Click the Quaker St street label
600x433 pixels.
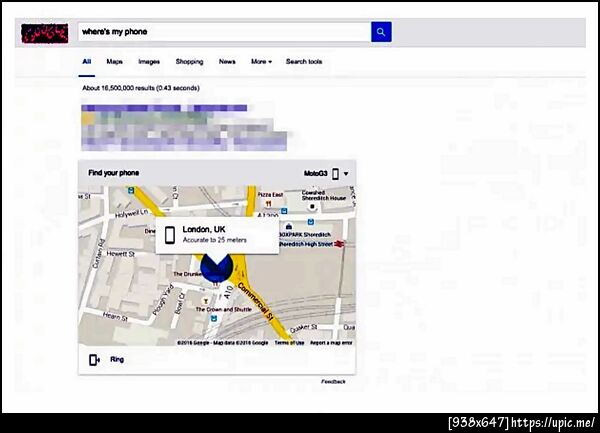click(304, 328)
